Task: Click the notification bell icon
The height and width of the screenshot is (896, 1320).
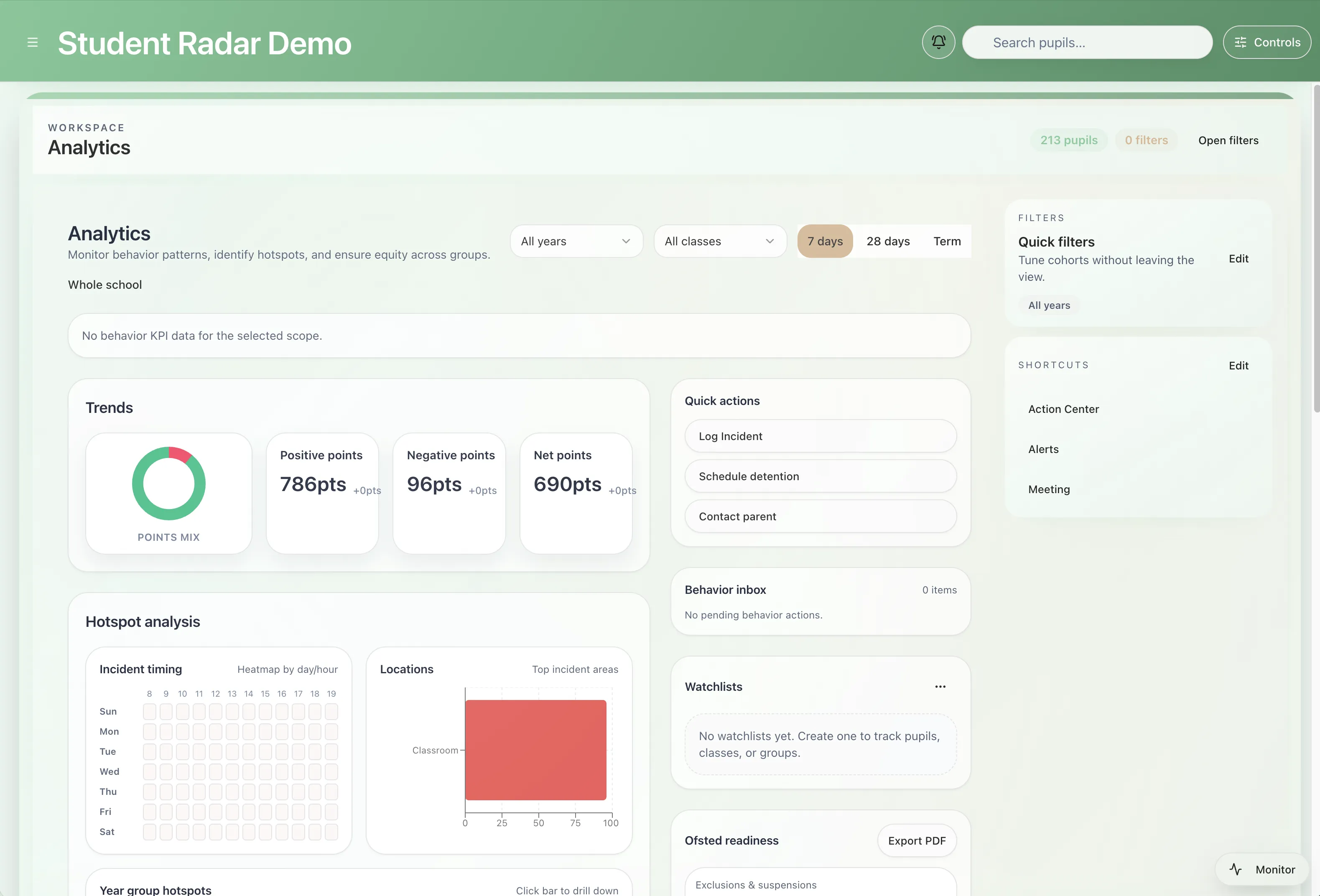Action: point(938,41)
